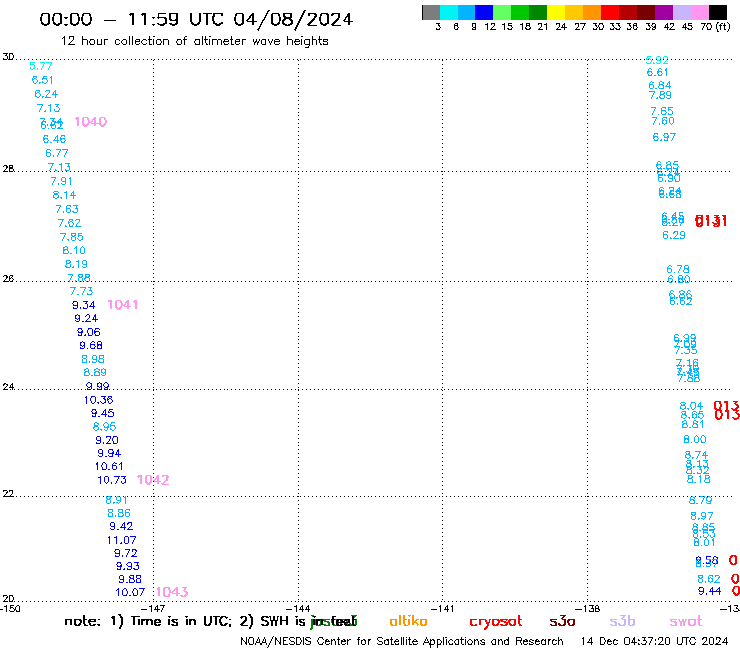Click the cyan swatch between 3 and 6
The width and height of the screenshot is (740, 650).
pyautogui.click(x=449, y=12)
